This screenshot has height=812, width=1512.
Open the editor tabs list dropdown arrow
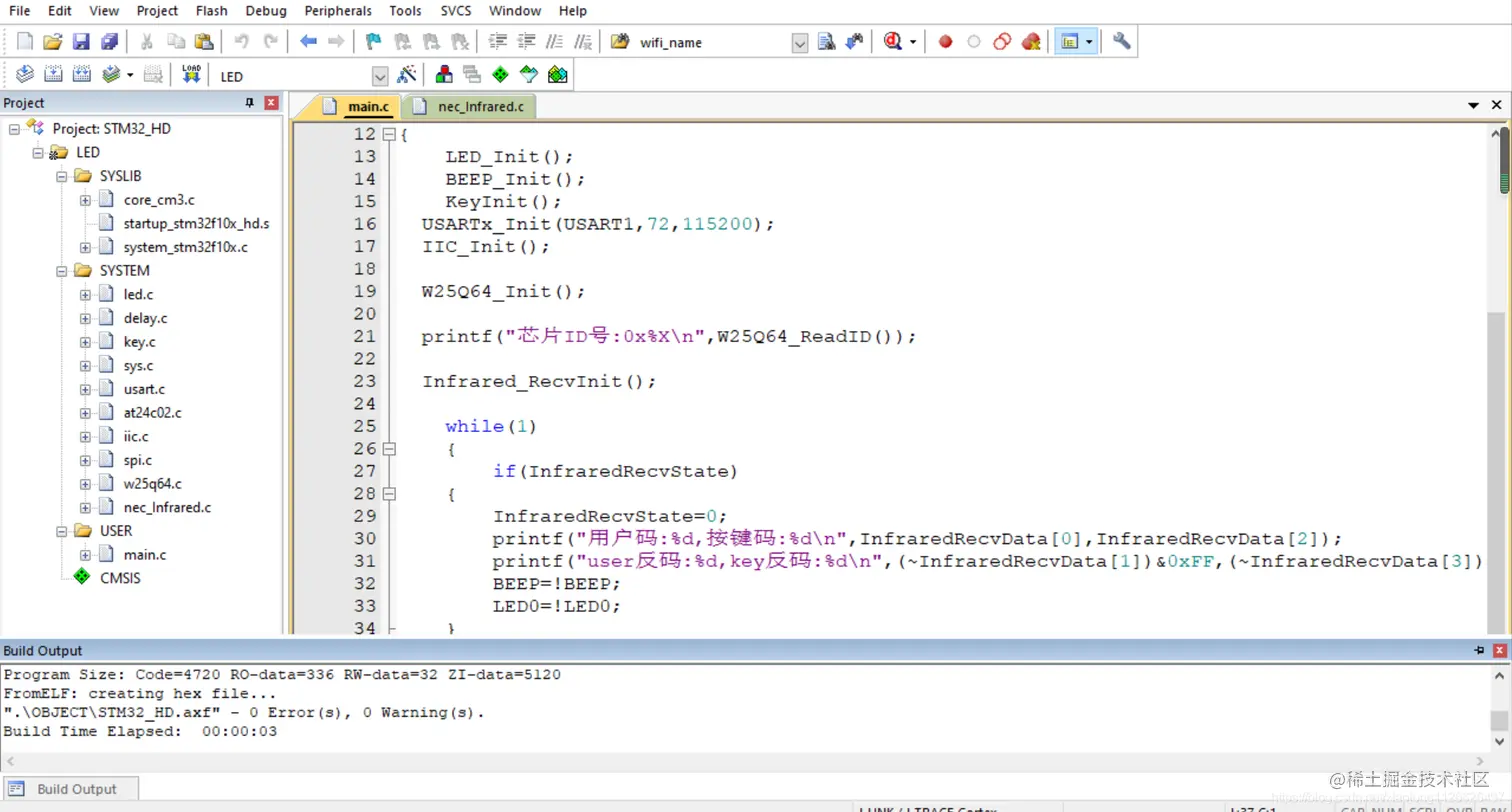[1473, 105]
